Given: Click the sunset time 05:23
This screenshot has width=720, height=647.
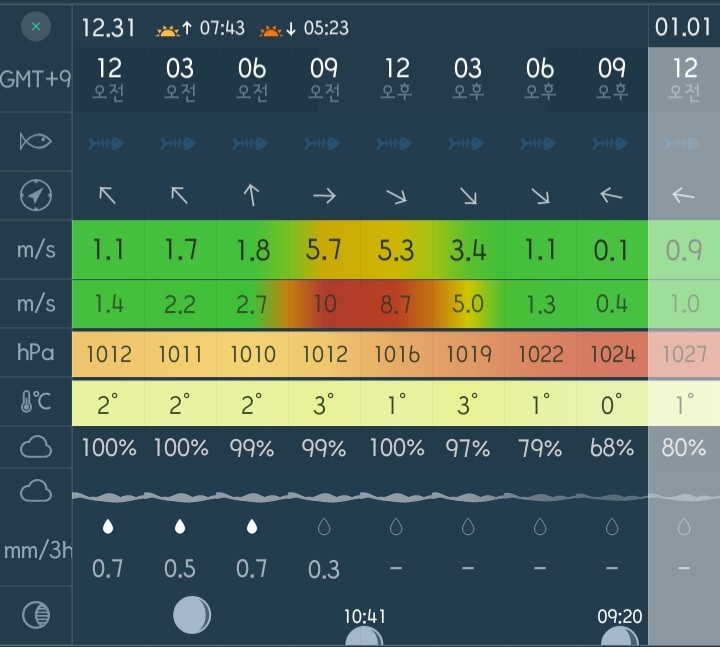Looking at the screenshot, I should [326, 28].
